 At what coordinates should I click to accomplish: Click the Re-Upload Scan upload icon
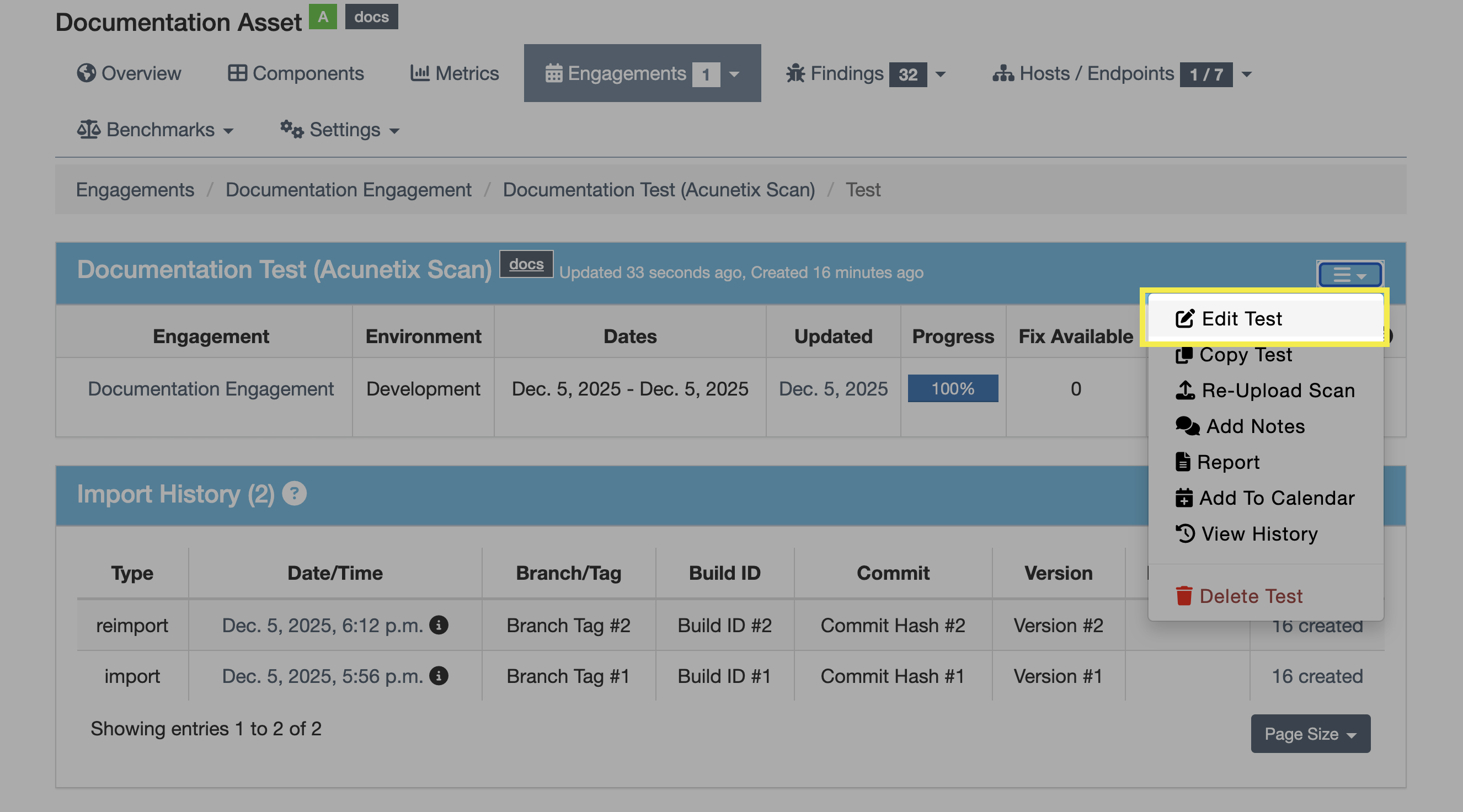(x=1186, y=390)
